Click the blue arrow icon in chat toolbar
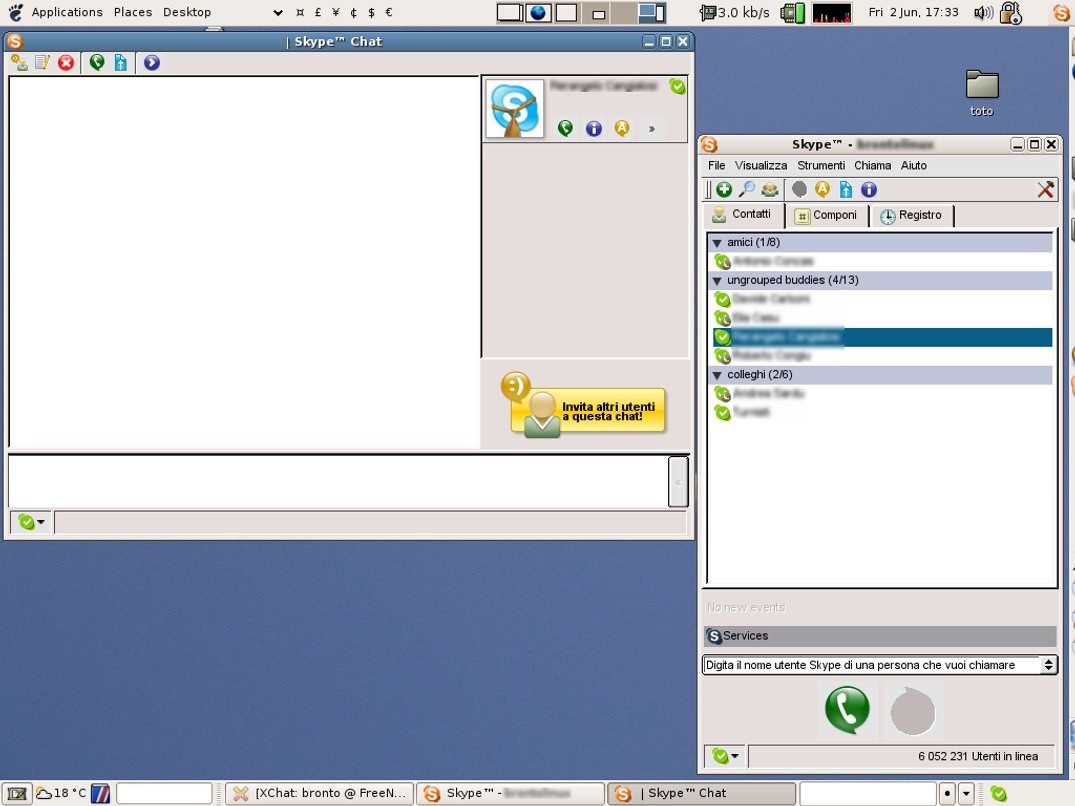The image size is (1075, 806). point(152,63)
